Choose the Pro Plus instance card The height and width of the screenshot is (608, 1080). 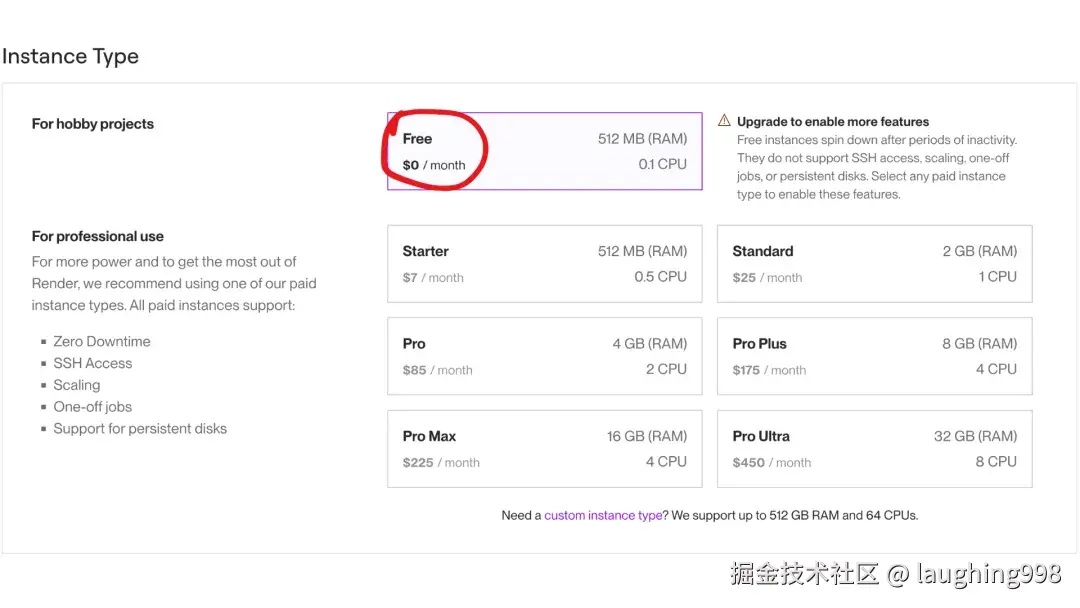pyautogui.click(x=874, y=356)
